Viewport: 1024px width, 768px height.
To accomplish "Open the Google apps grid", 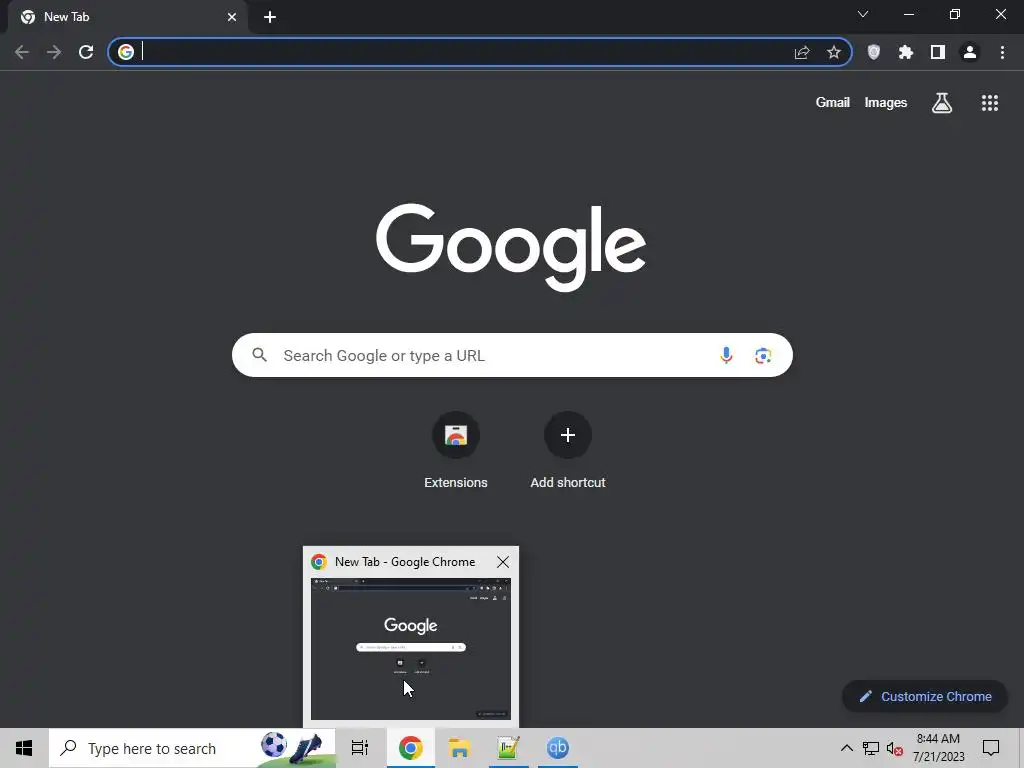I will (x=990, y=103).
